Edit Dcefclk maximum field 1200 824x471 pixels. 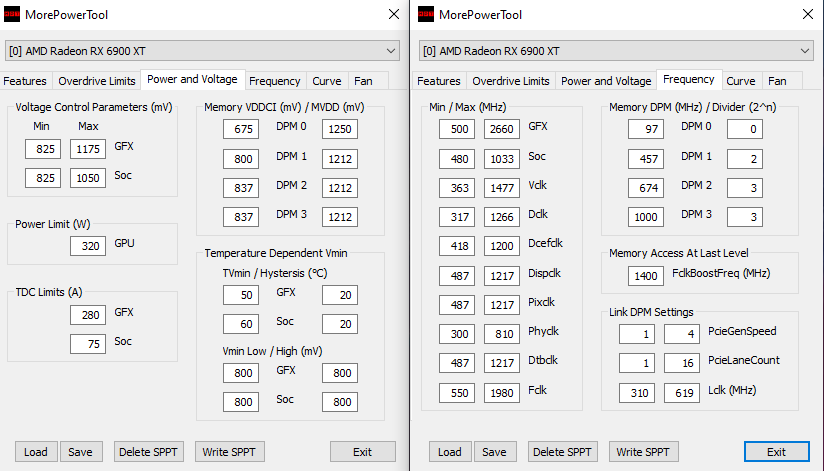502,246
